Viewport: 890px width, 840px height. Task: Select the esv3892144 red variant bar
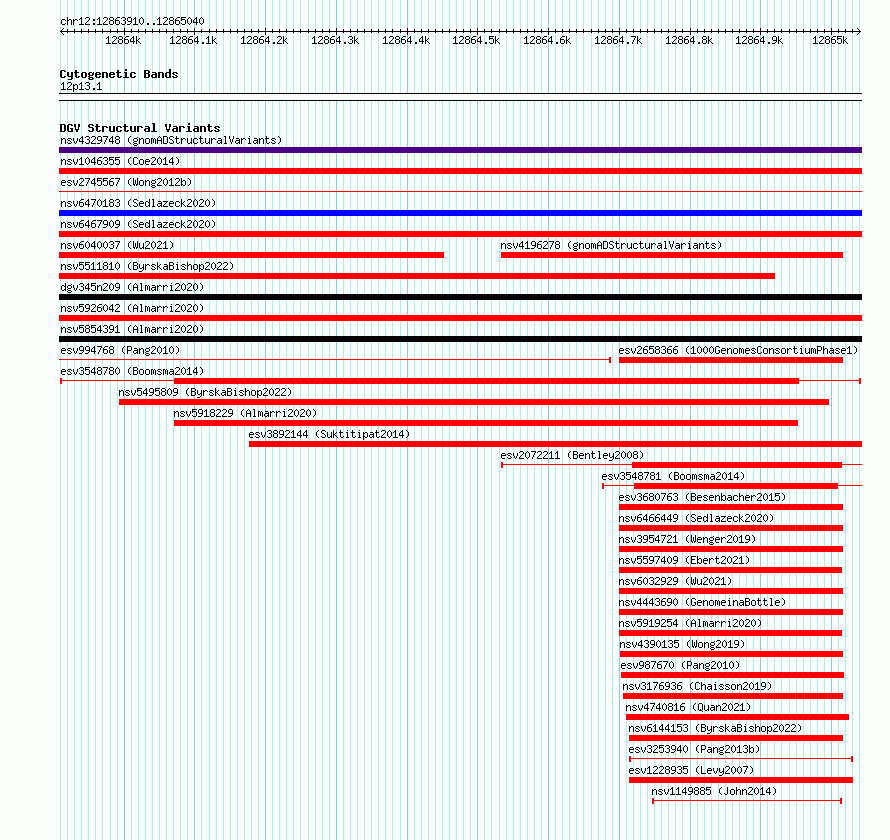(x=555, y=444)
